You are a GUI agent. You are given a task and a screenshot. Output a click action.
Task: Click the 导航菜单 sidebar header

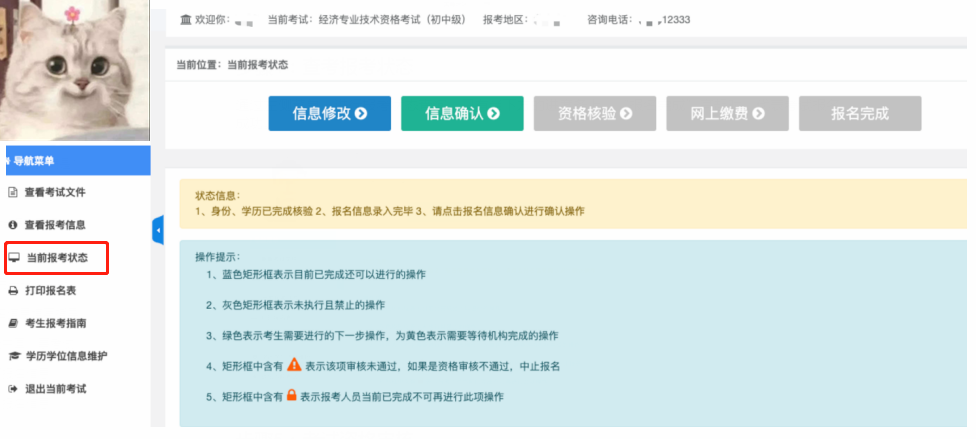point(75,160)
